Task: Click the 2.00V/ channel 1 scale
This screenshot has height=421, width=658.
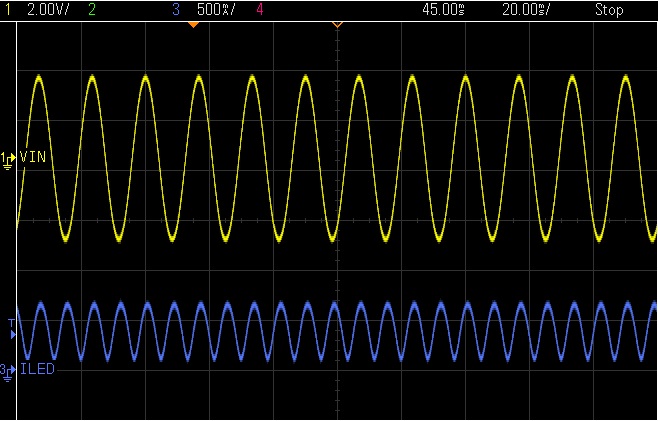Action: point(48,10)
